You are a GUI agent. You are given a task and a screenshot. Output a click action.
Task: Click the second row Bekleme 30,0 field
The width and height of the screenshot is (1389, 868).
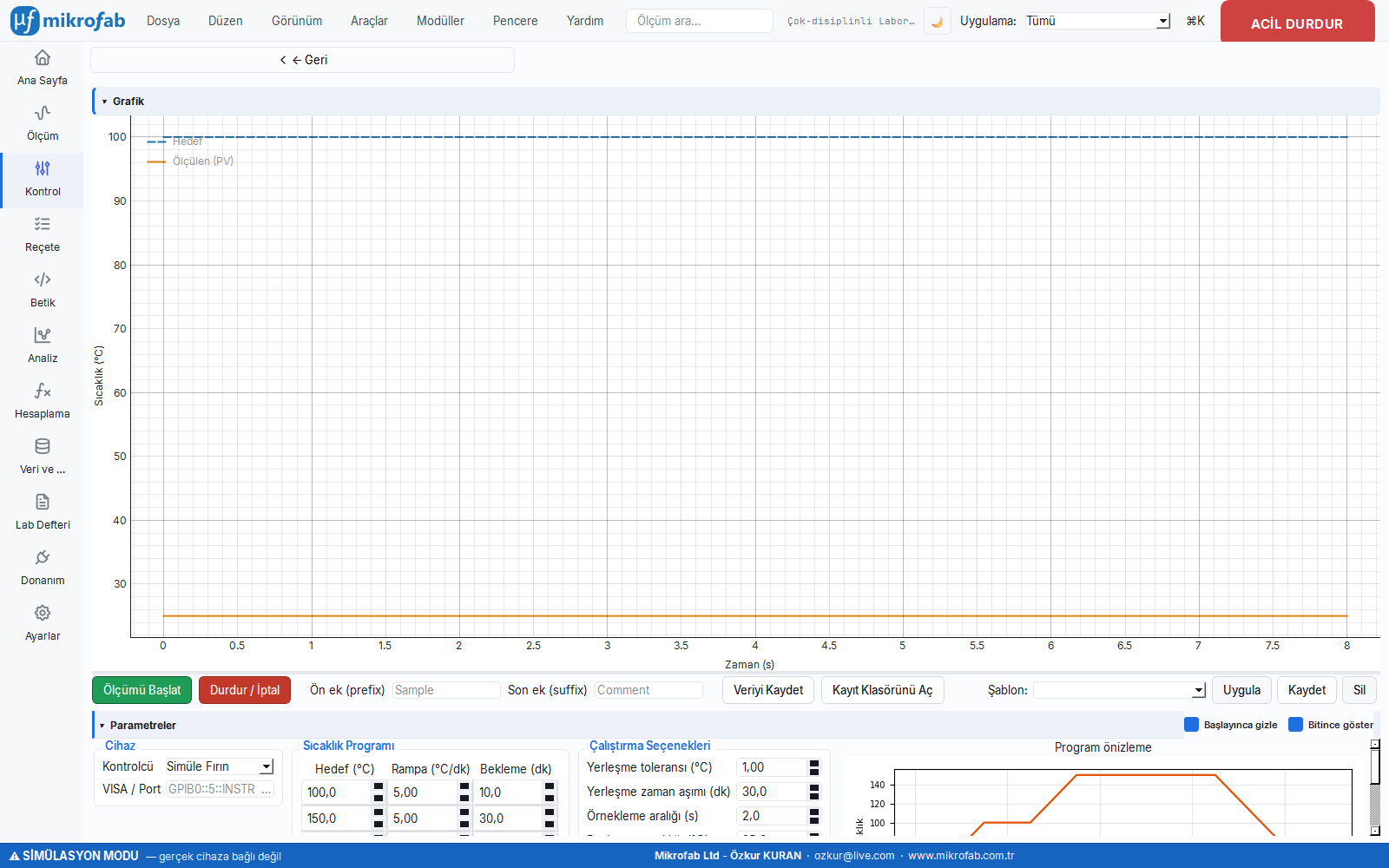(x=510, y=819)
